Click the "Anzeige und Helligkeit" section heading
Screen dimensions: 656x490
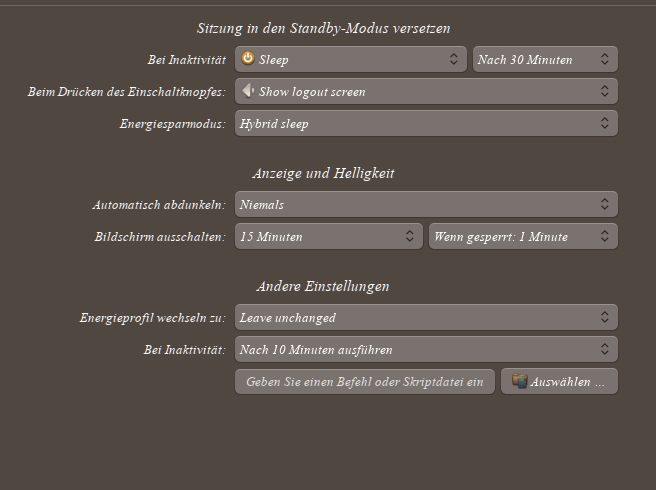tap(323, 173)
